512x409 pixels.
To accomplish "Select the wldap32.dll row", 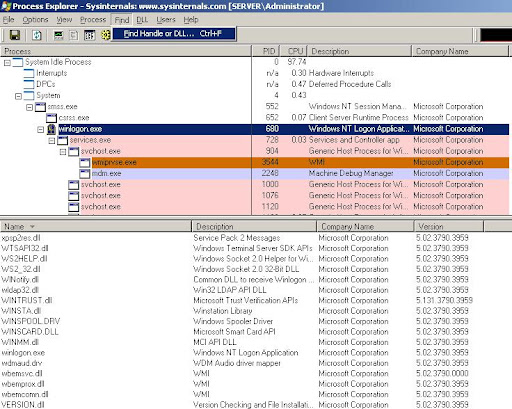I will tap(242, 290).
